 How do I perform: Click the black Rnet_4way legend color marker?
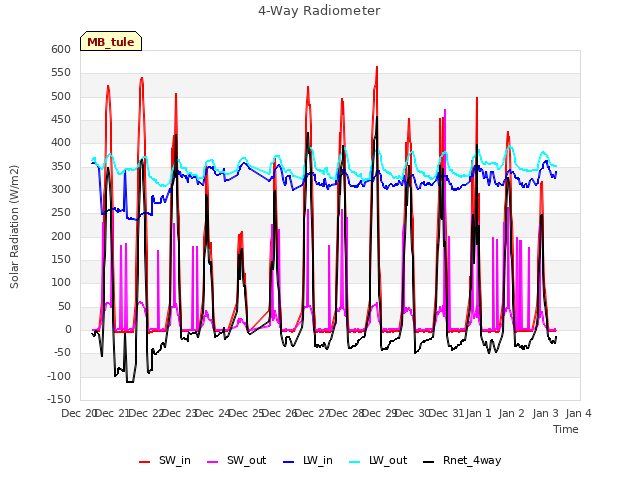click(429, 462)
